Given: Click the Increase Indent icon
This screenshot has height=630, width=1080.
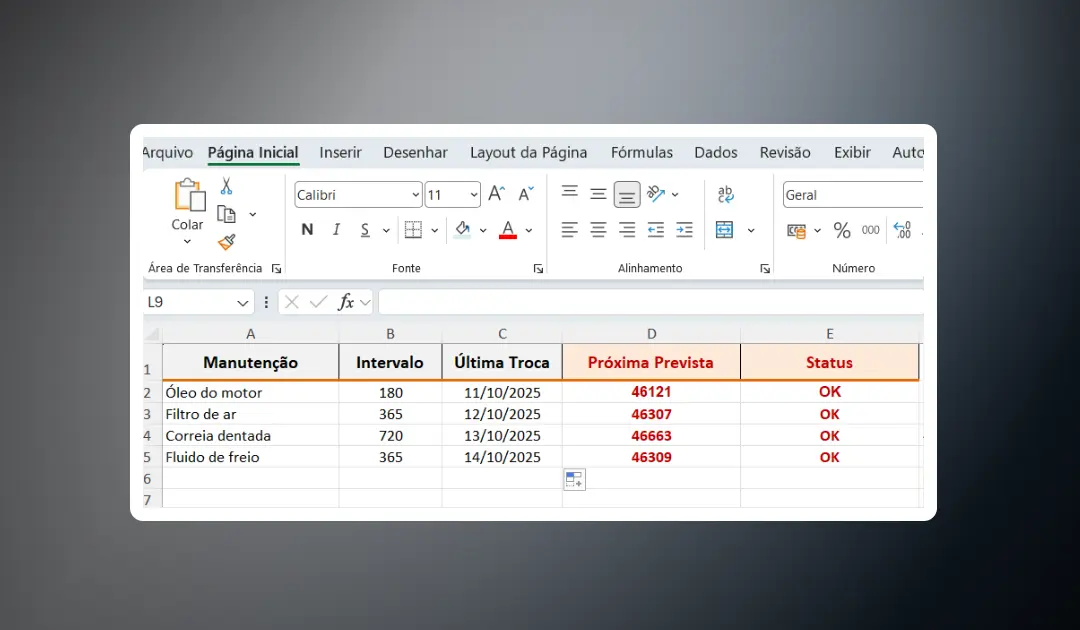Looking at the screenshot, I should (x=685, y=231).
